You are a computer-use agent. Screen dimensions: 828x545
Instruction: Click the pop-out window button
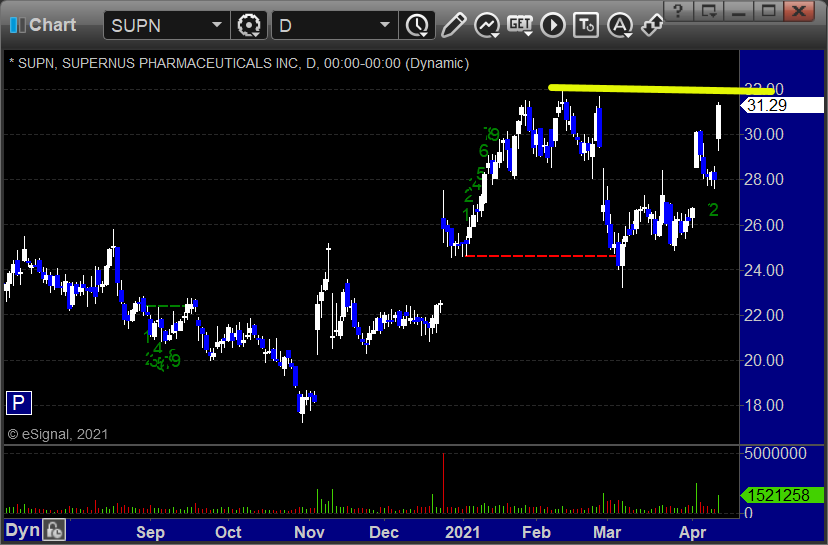tap(708, 11)
